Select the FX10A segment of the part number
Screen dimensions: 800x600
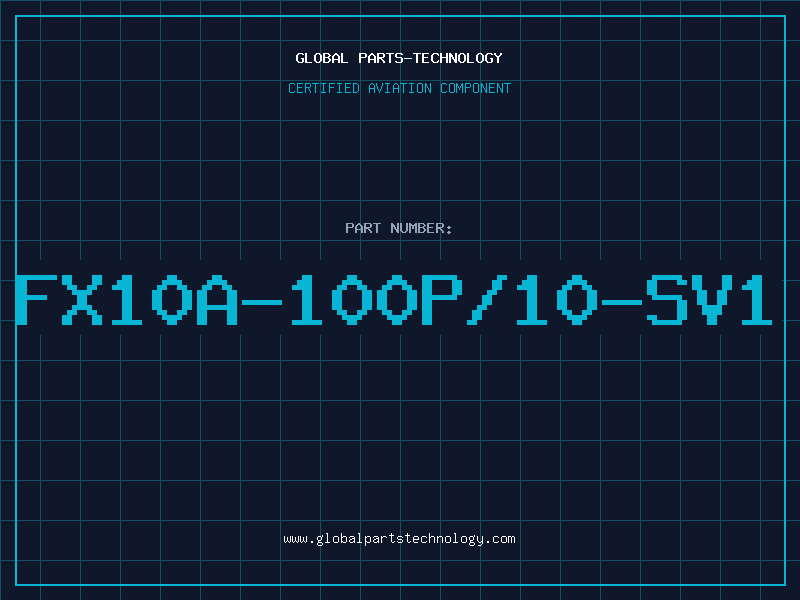coord(127,299)
